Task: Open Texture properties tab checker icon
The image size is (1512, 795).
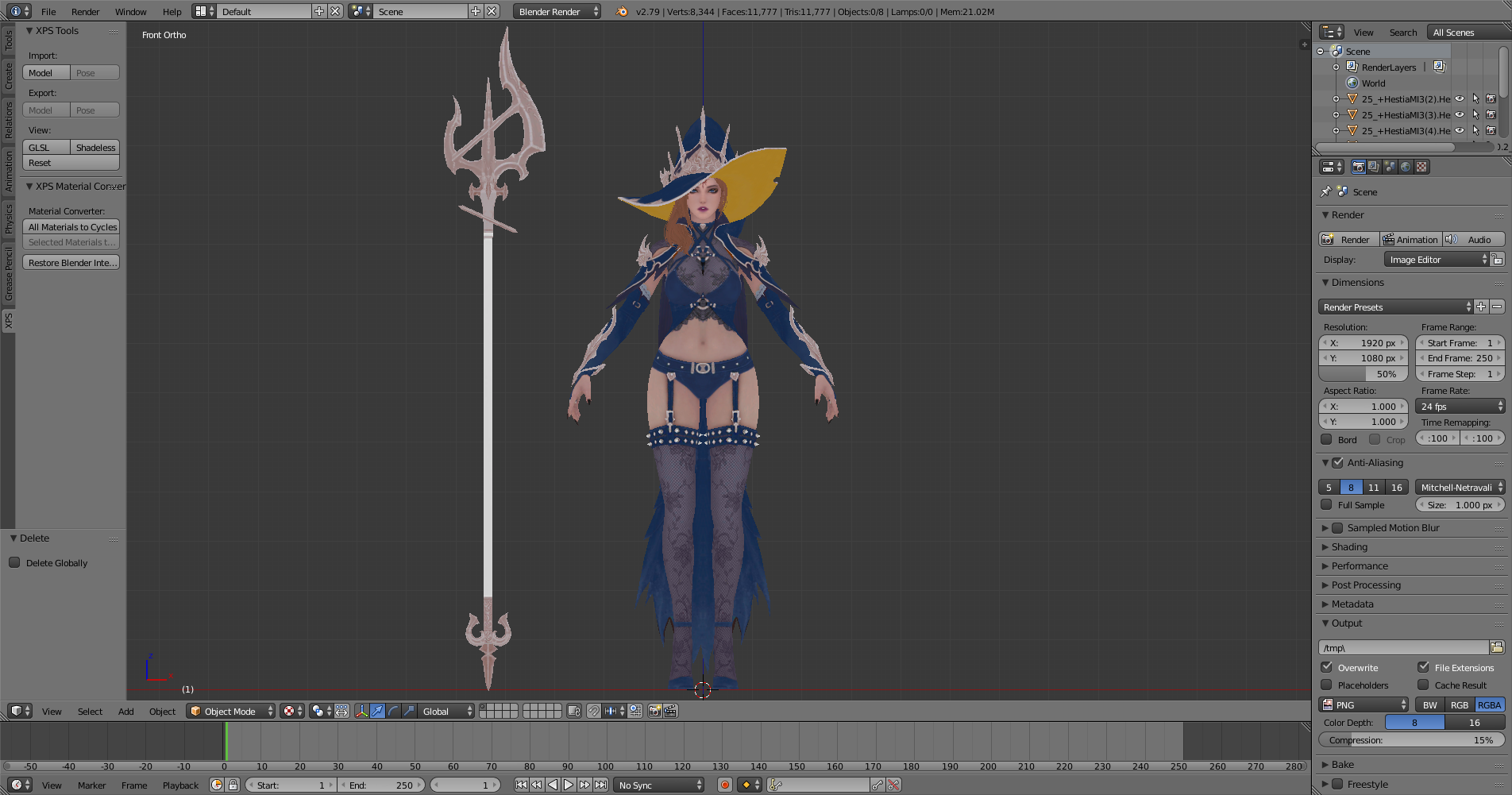Action: pos(1421,167)
